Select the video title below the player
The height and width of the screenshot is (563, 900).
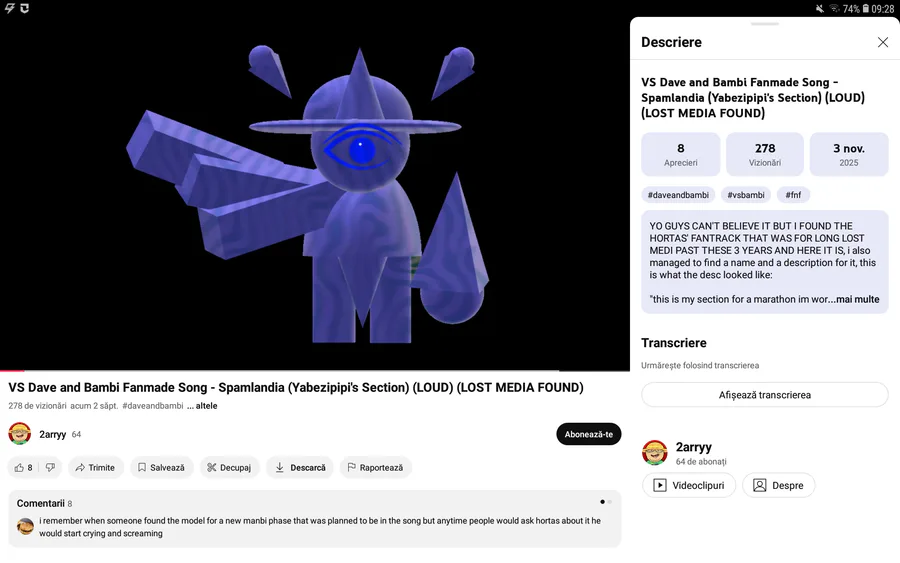pos(296,387)
